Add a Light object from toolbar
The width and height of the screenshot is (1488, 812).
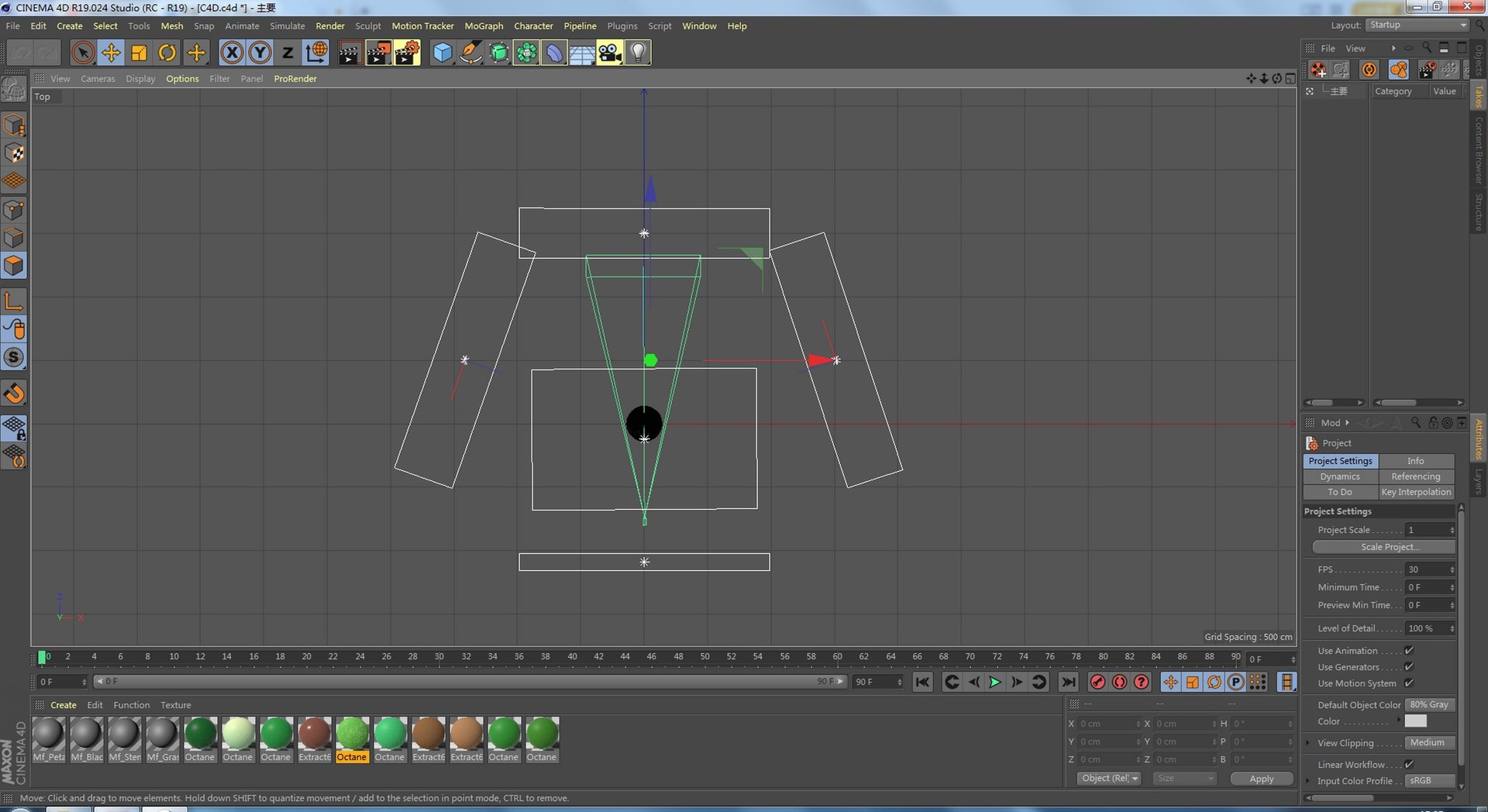coord(638,53)
